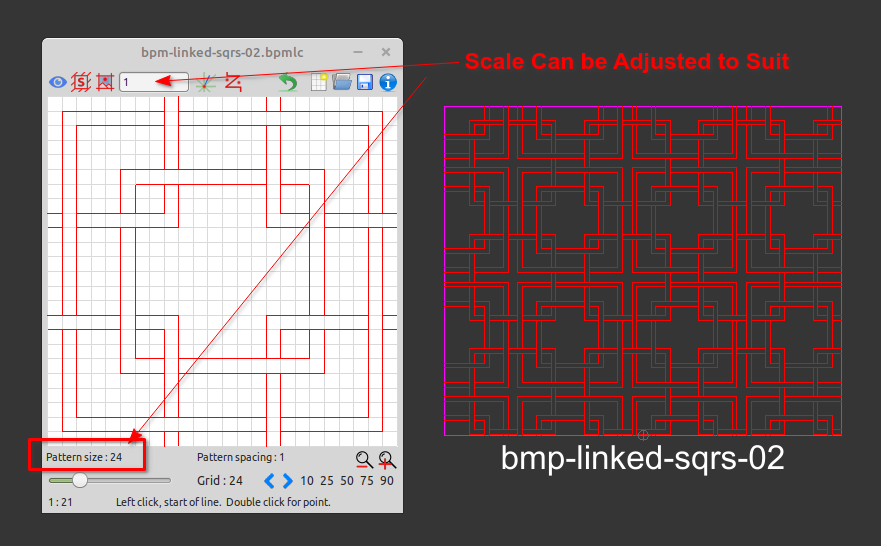Click the green undo arrow

(x=288, y=82)
